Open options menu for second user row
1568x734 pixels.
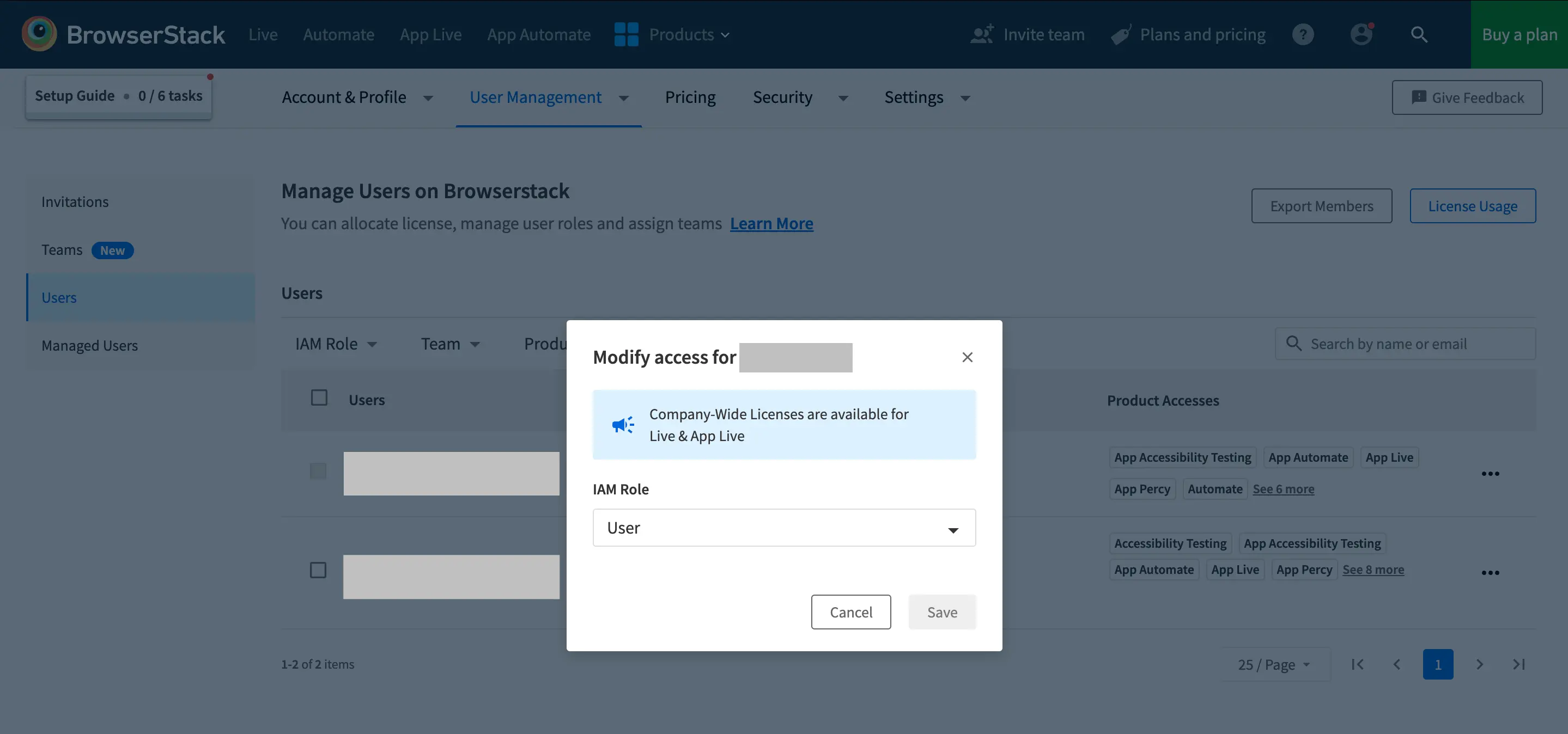tap(1490, 573)
